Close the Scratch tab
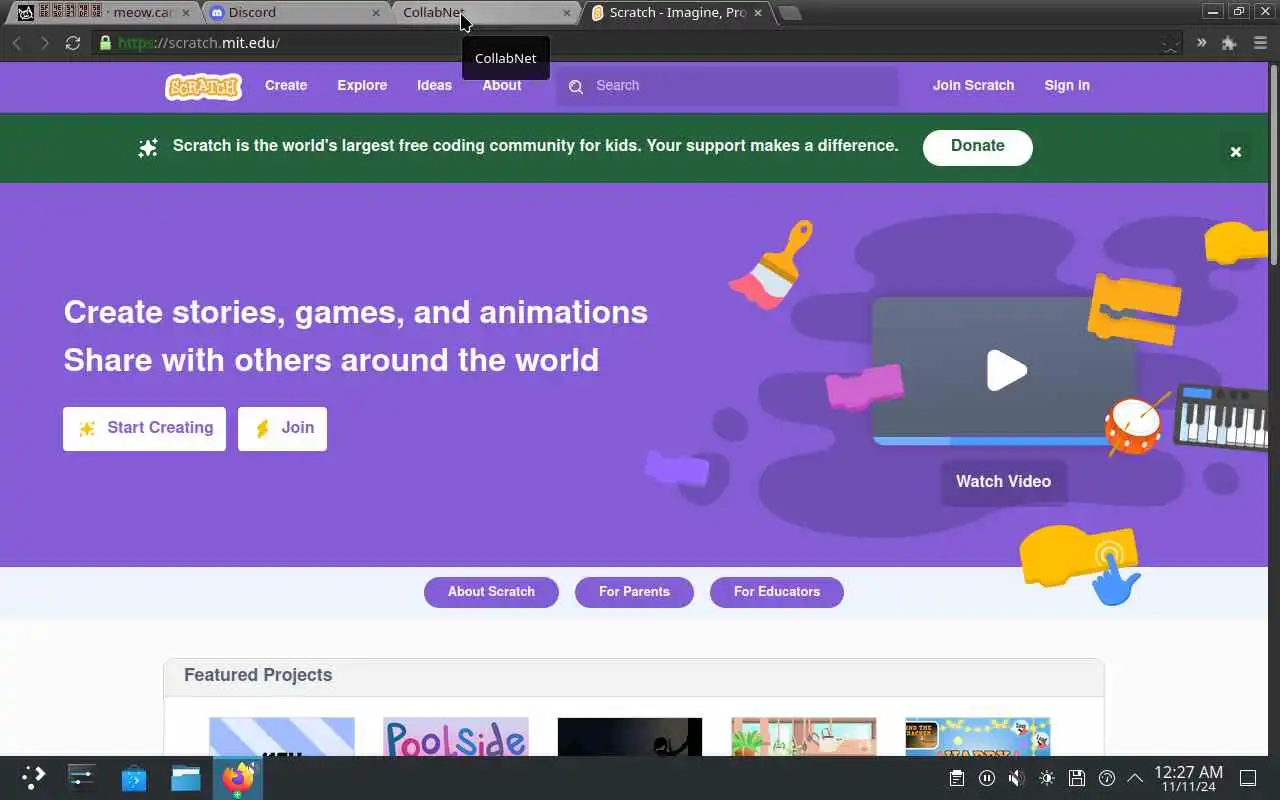This screenshot has width=1280, height=800. (x=758, y=13)
